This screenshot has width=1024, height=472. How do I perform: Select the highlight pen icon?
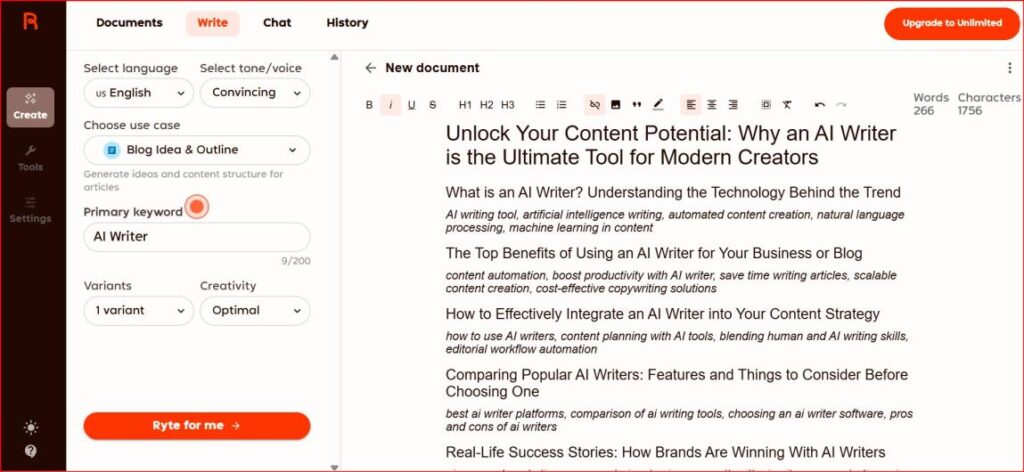pos(658,104)
